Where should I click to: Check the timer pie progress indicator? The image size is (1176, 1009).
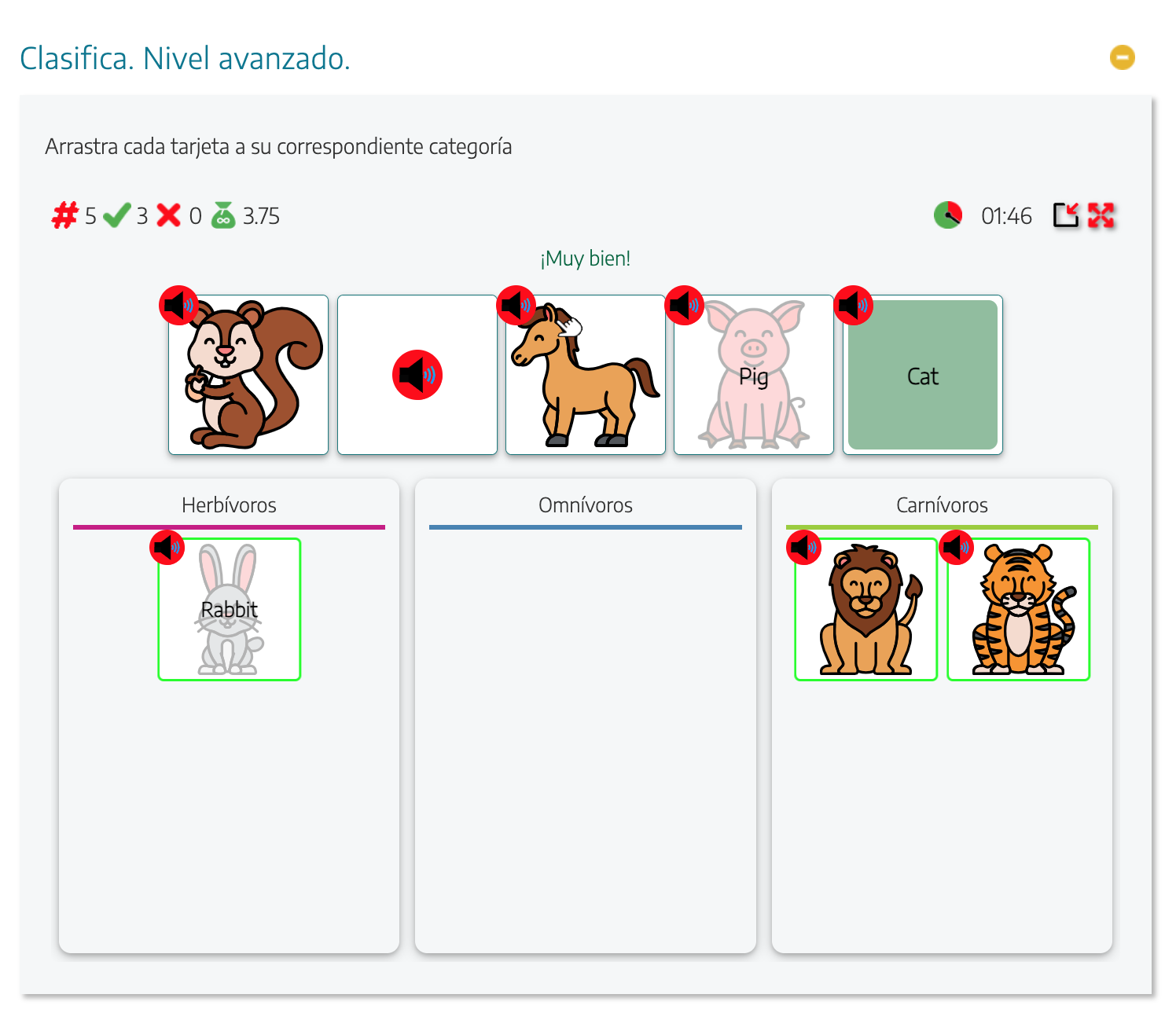click(948, 214)
